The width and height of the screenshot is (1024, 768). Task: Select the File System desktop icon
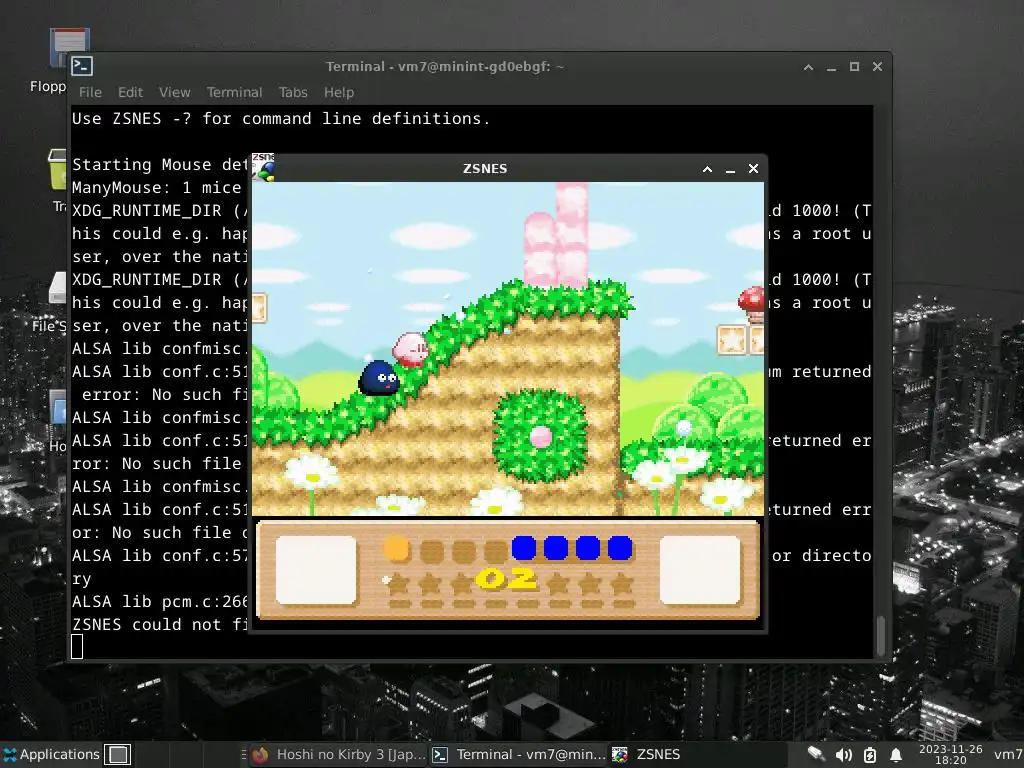[51, 301]
